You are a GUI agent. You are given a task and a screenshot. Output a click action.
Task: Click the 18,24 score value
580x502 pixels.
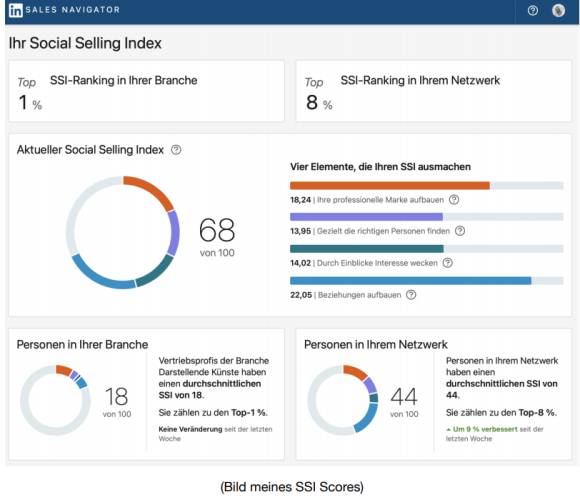pyautogui.click(x=300, y=200)
